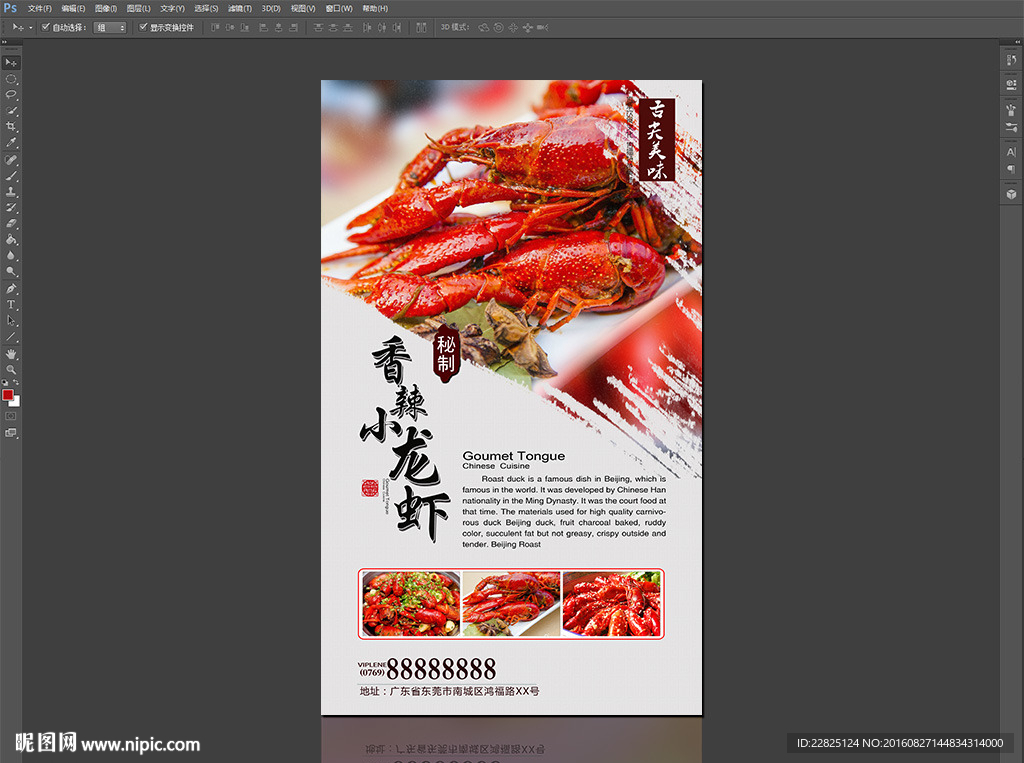The width and height of the screenshot is (1024, 763).
Task: Click the Ps application logo
Action: pos(10,8)
